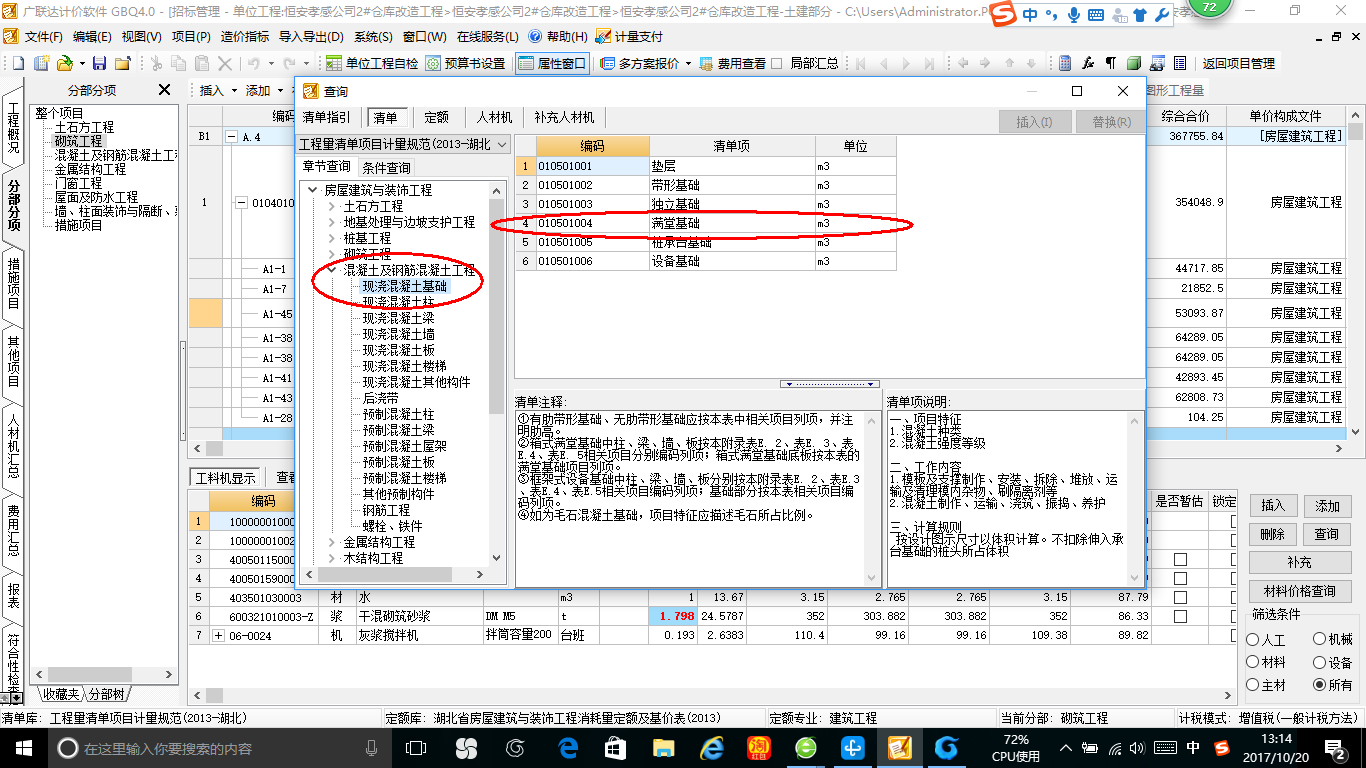Screen dimensions: 1366x768
Task: Click 返回项目管理 in toolbar
Action: click(1238, 63)
